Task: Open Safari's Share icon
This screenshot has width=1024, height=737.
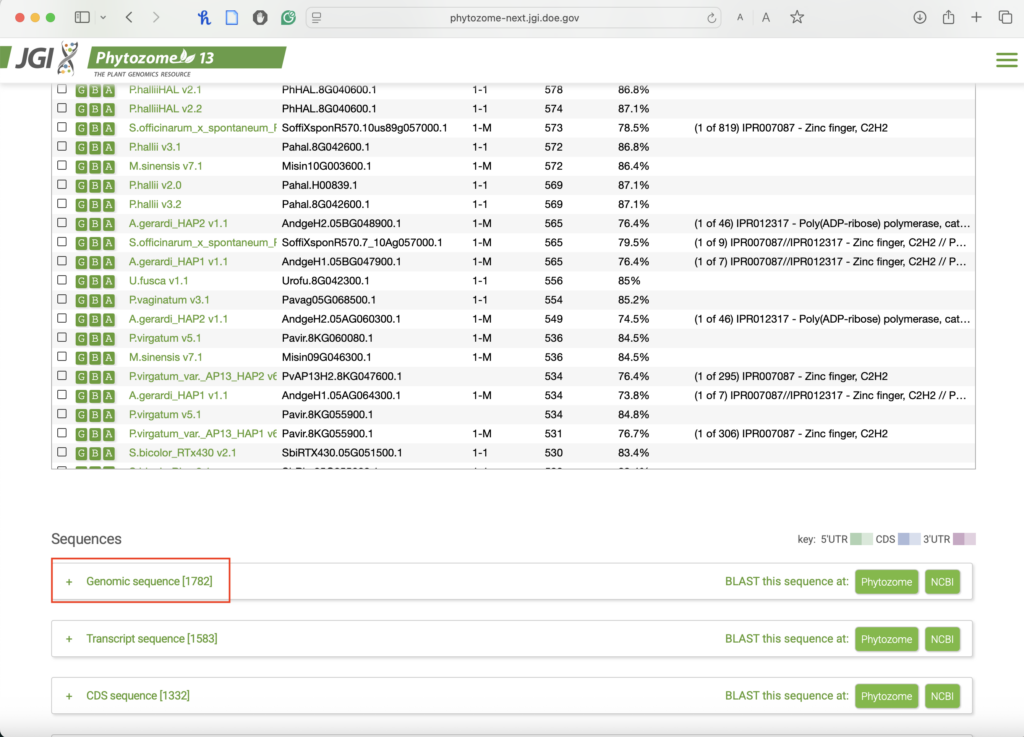Action: coord(948,17)
